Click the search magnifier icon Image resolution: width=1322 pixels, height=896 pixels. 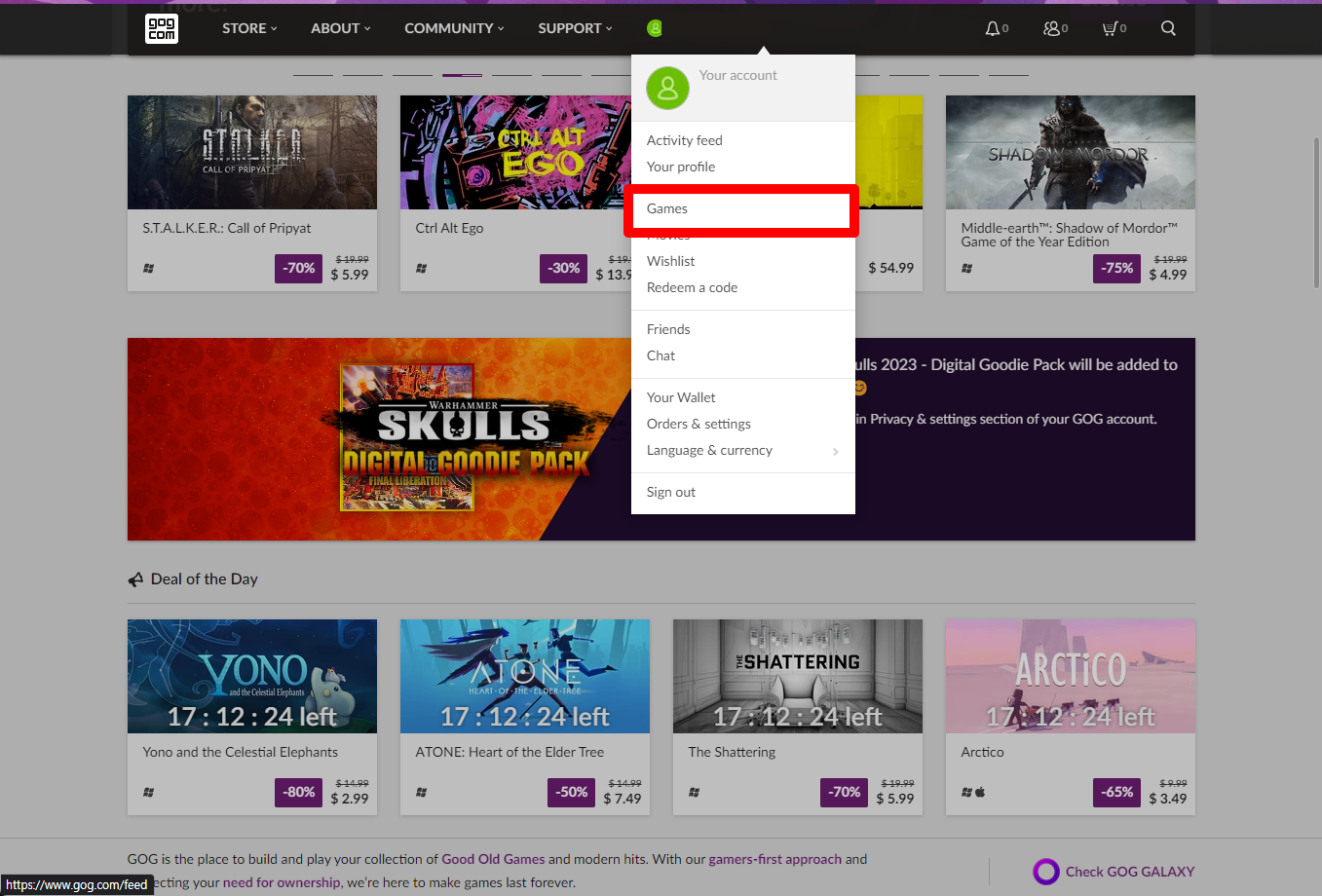click(x=1168, y=28)
